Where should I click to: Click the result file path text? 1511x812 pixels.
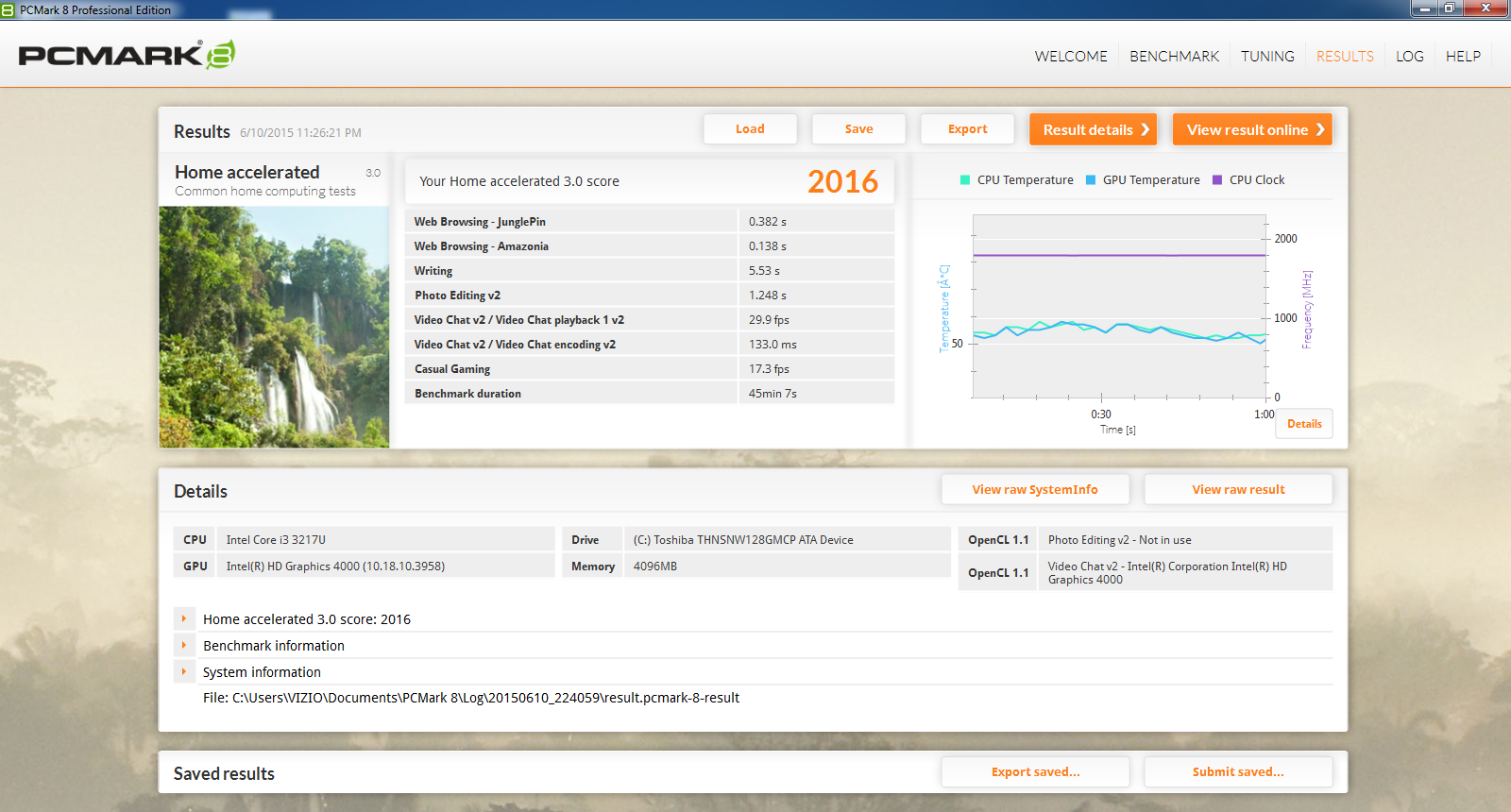[471, 698]
